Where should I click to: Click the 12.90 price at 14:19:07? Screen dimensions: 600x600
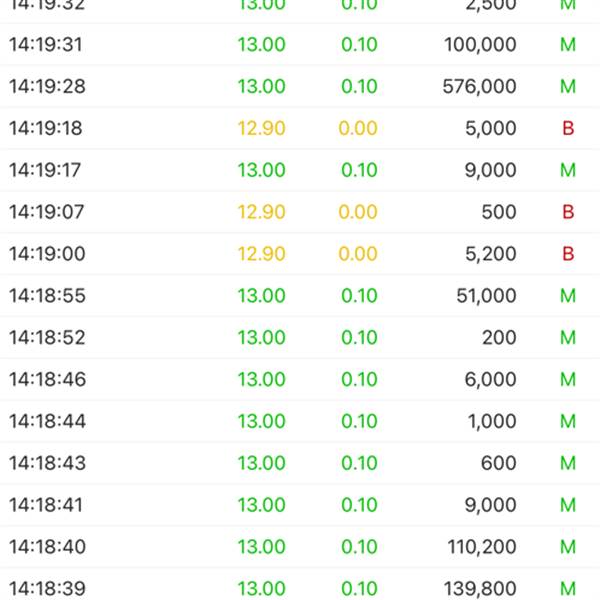click(x=261, y=212)
